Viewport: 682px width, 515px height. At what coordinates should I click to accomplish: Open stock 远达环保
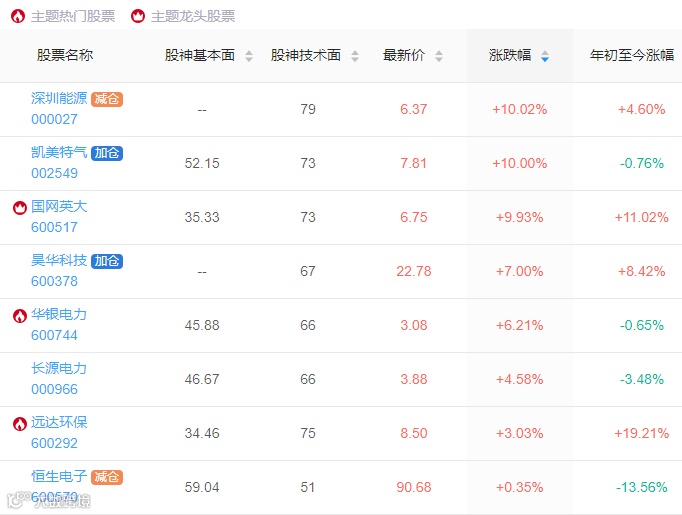pos(59,422)
